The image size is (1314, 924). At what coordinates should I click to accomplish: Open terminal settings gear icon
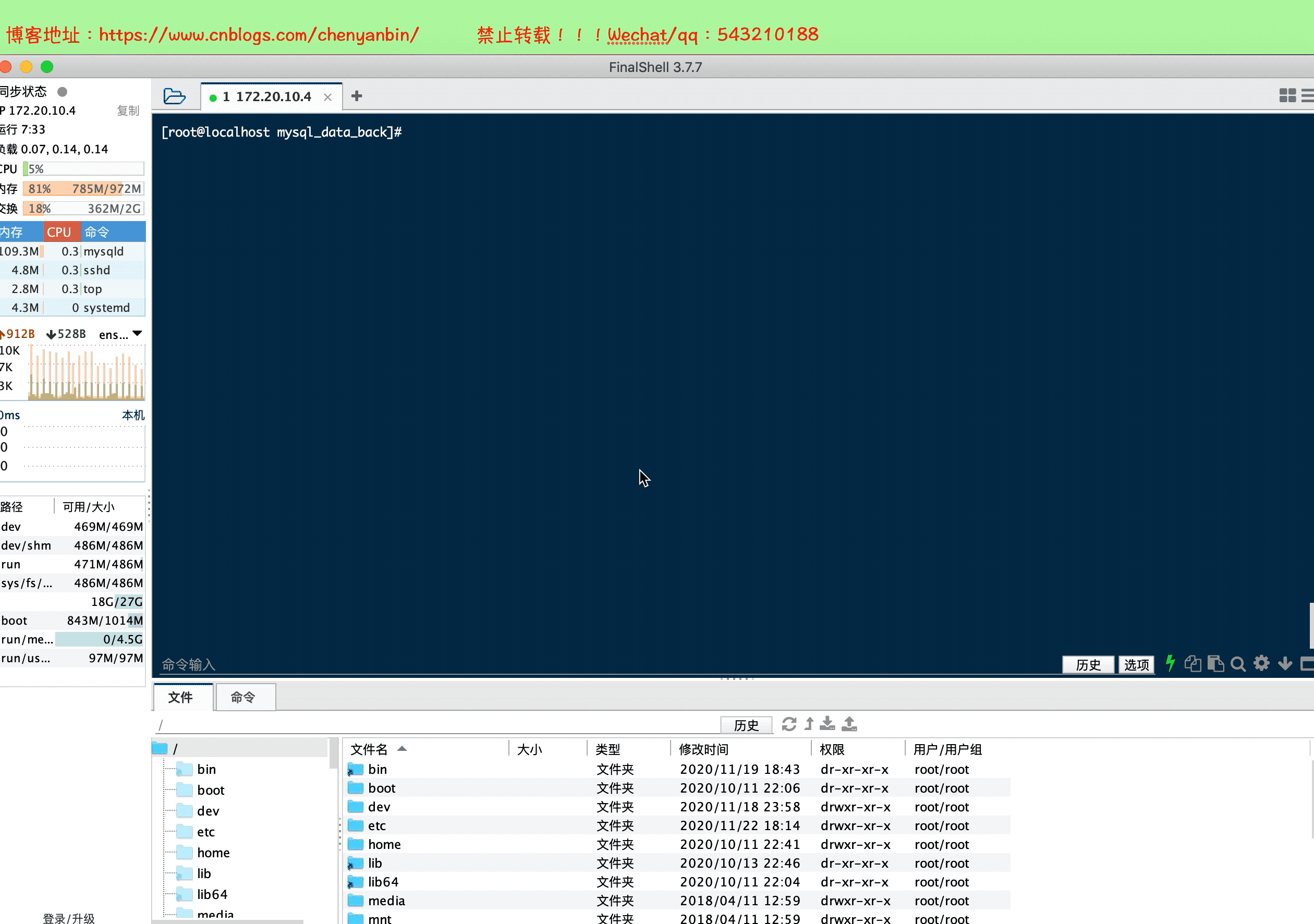click(1261, 663)
